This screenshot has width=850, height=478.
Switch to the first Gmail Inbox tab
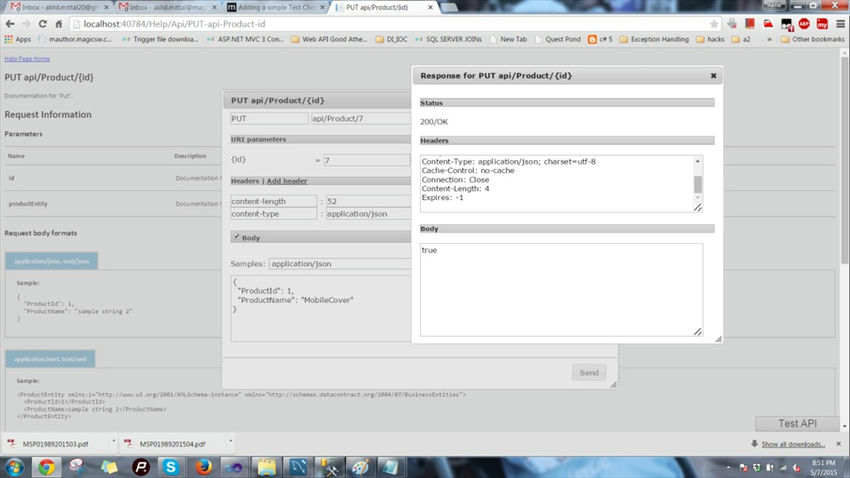point(59,7)
